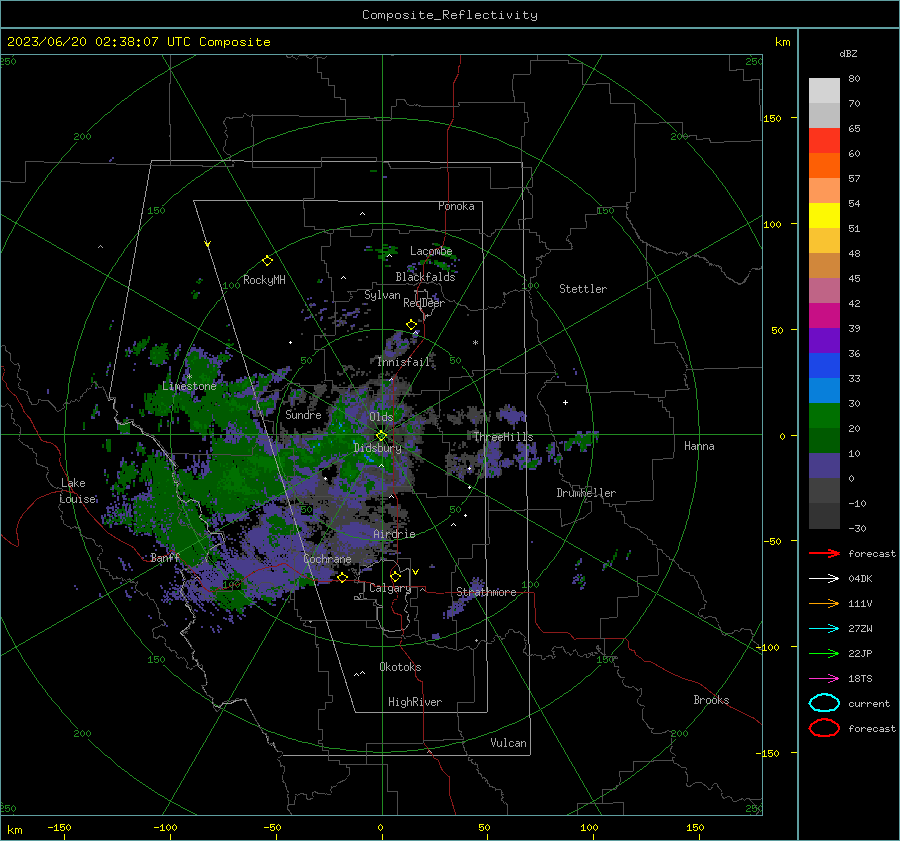The image size is (900, 841).
Task: Click the Limestone label
Action: point(189,386)
